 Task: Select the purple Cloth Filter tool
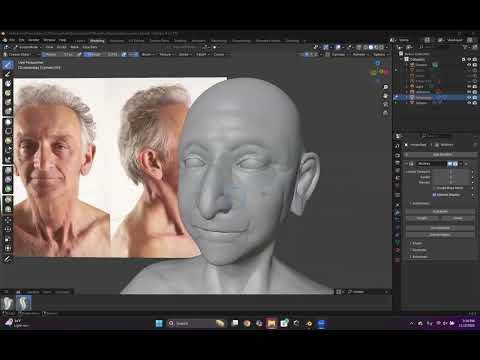tap(8, 179)
